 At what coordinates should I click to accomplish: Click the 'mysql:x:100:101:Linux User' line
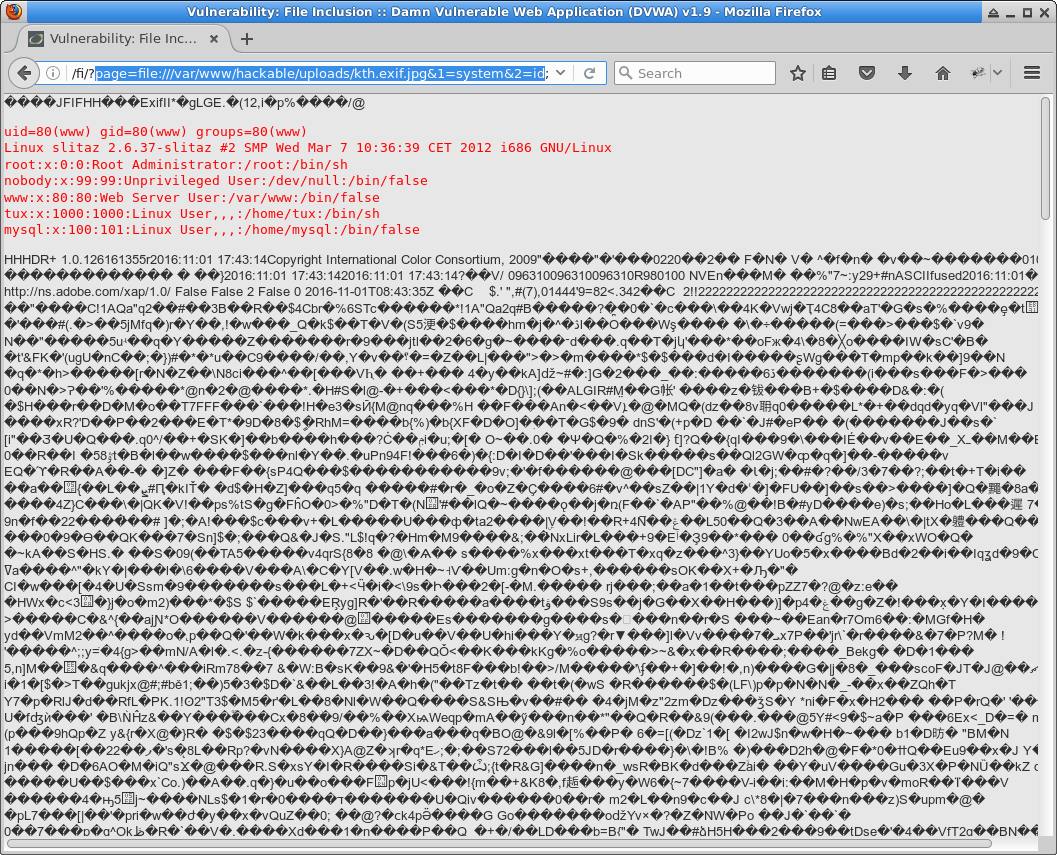point(212,230)
